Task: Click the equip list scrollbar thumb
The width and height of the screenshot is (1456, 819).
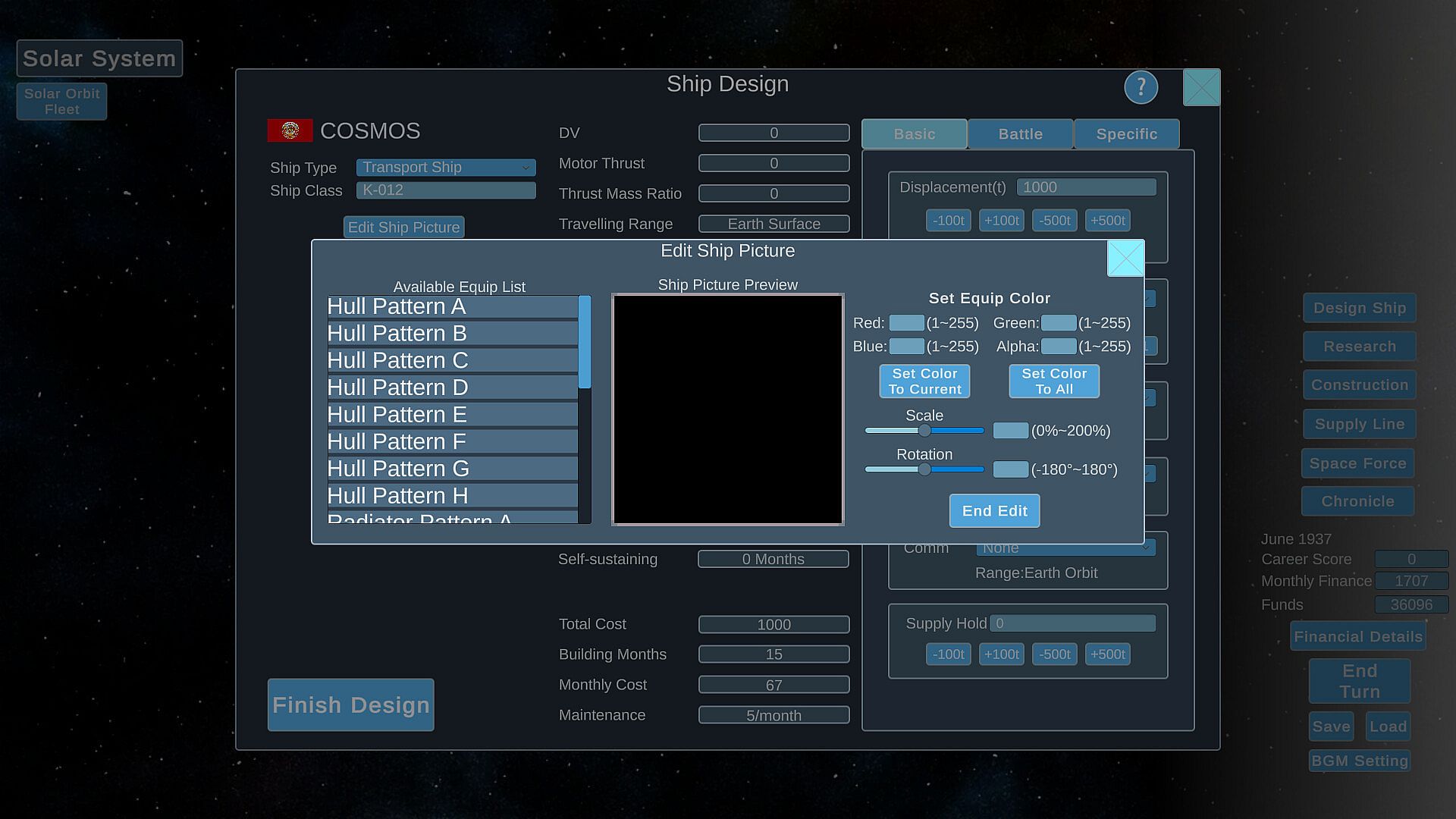Action: tap(584, 341)
